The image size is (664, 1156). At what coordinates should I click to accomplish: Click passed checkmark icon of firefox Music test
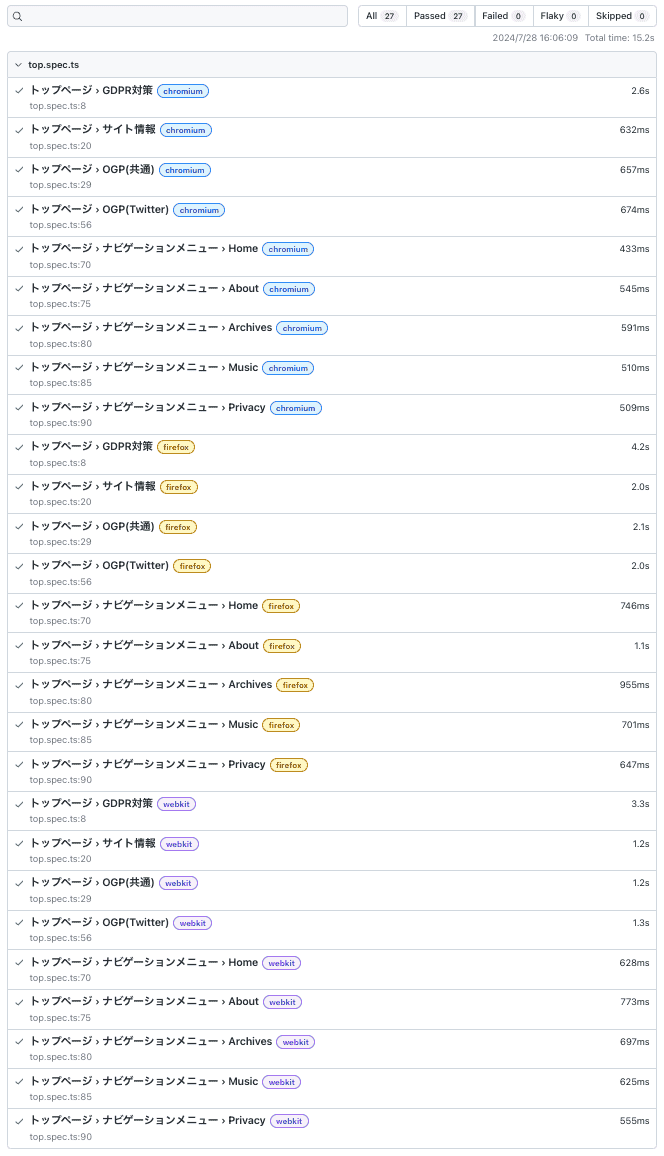[19, 725]
